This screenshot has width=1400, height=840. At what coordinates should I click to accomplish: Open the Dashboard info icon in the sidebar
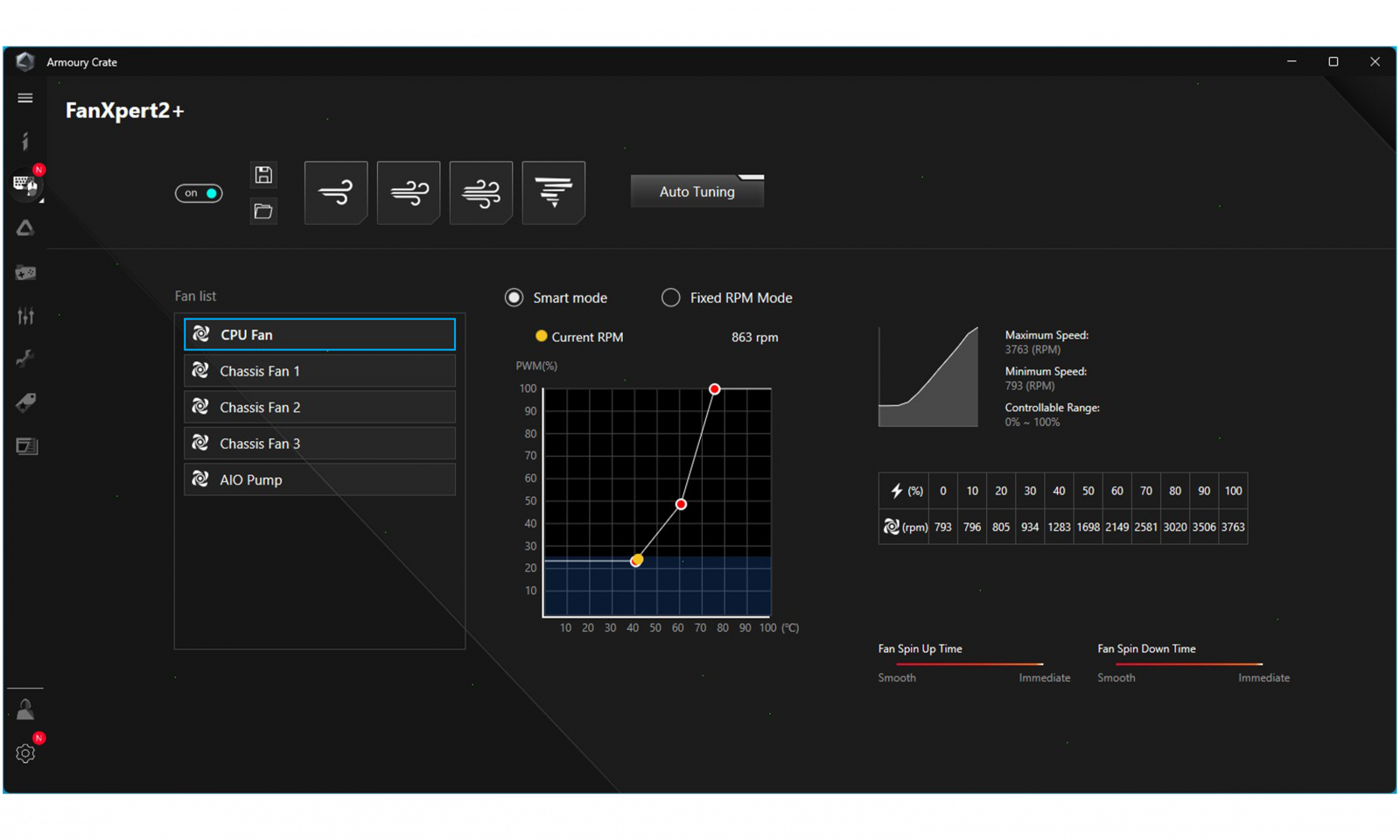(25, 141)
